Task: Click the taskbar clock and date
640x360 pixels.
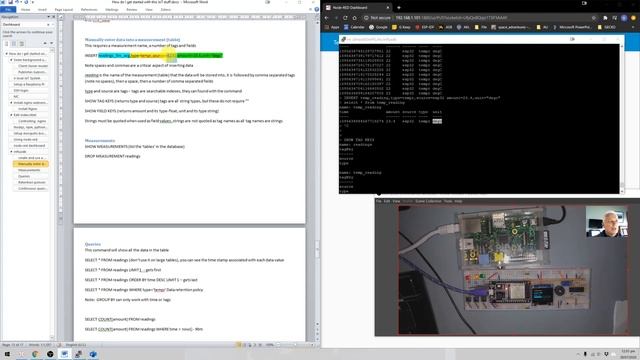Action: click(x=628, y=354)
